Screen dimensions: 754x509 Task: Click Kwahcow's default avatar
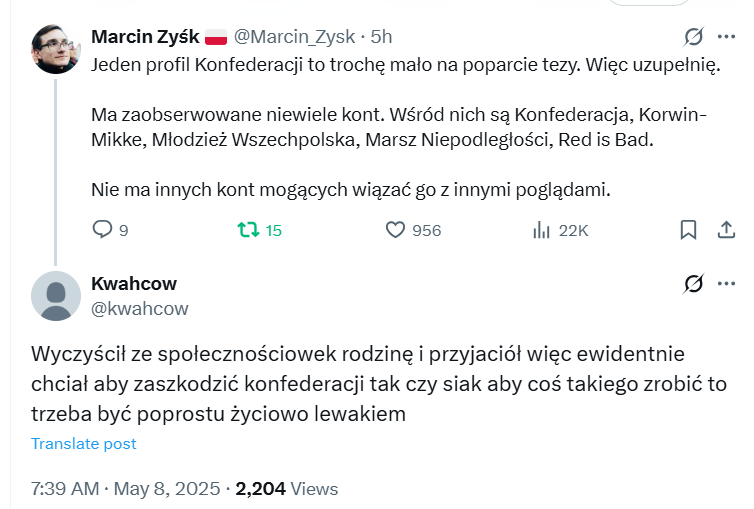pos(56,296)
